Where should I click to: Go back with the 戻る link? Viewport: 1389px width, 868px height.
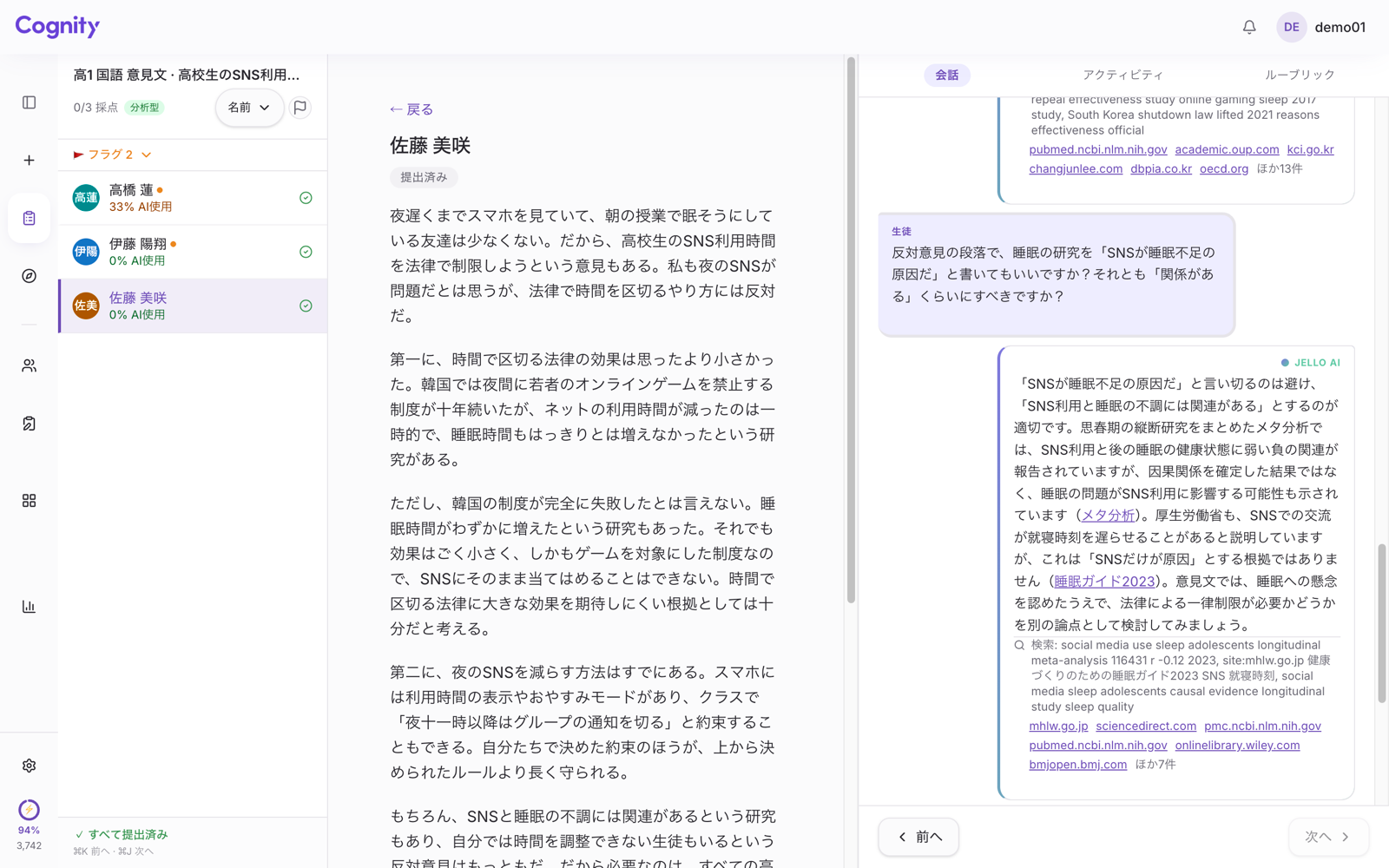pyautogui.click(x=411, y=109)
